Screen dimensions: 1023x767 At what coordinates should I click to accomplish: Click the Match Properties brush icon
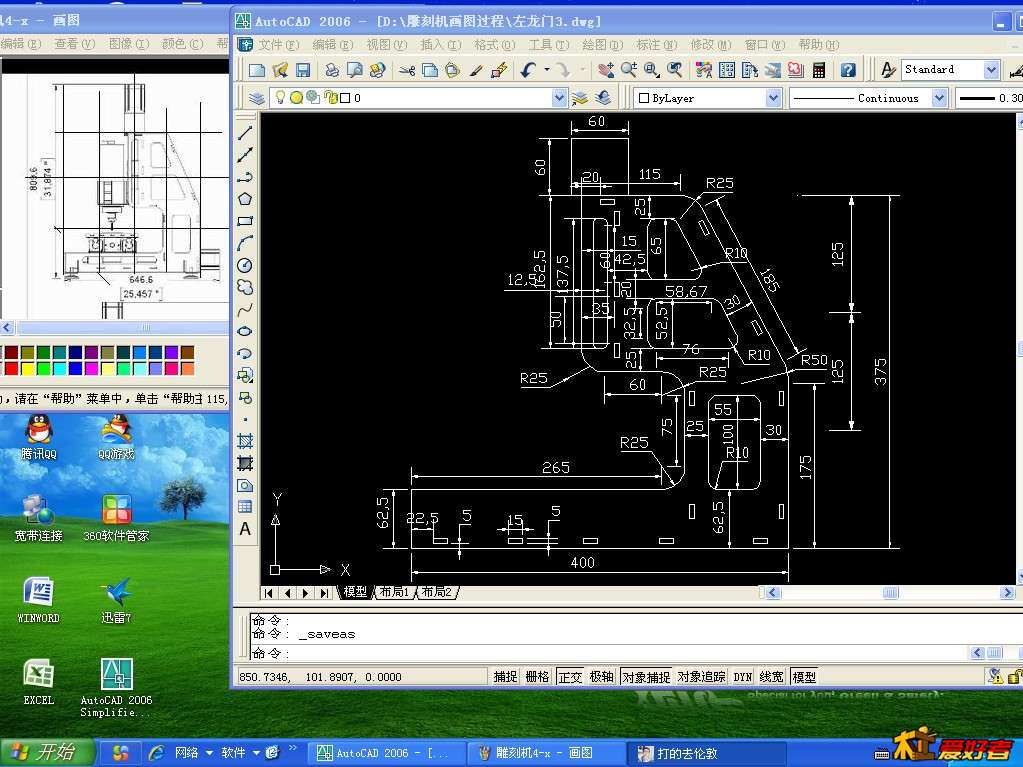pyautogui.click(x=476, y=70)
